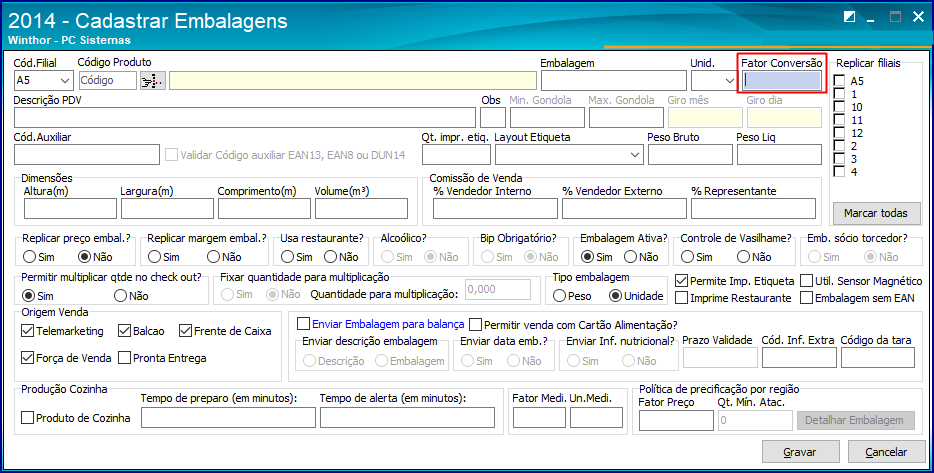This screenshot has width=934, height=473.
Task: Click the Descrição PDV field
Action: pos(245,118)
